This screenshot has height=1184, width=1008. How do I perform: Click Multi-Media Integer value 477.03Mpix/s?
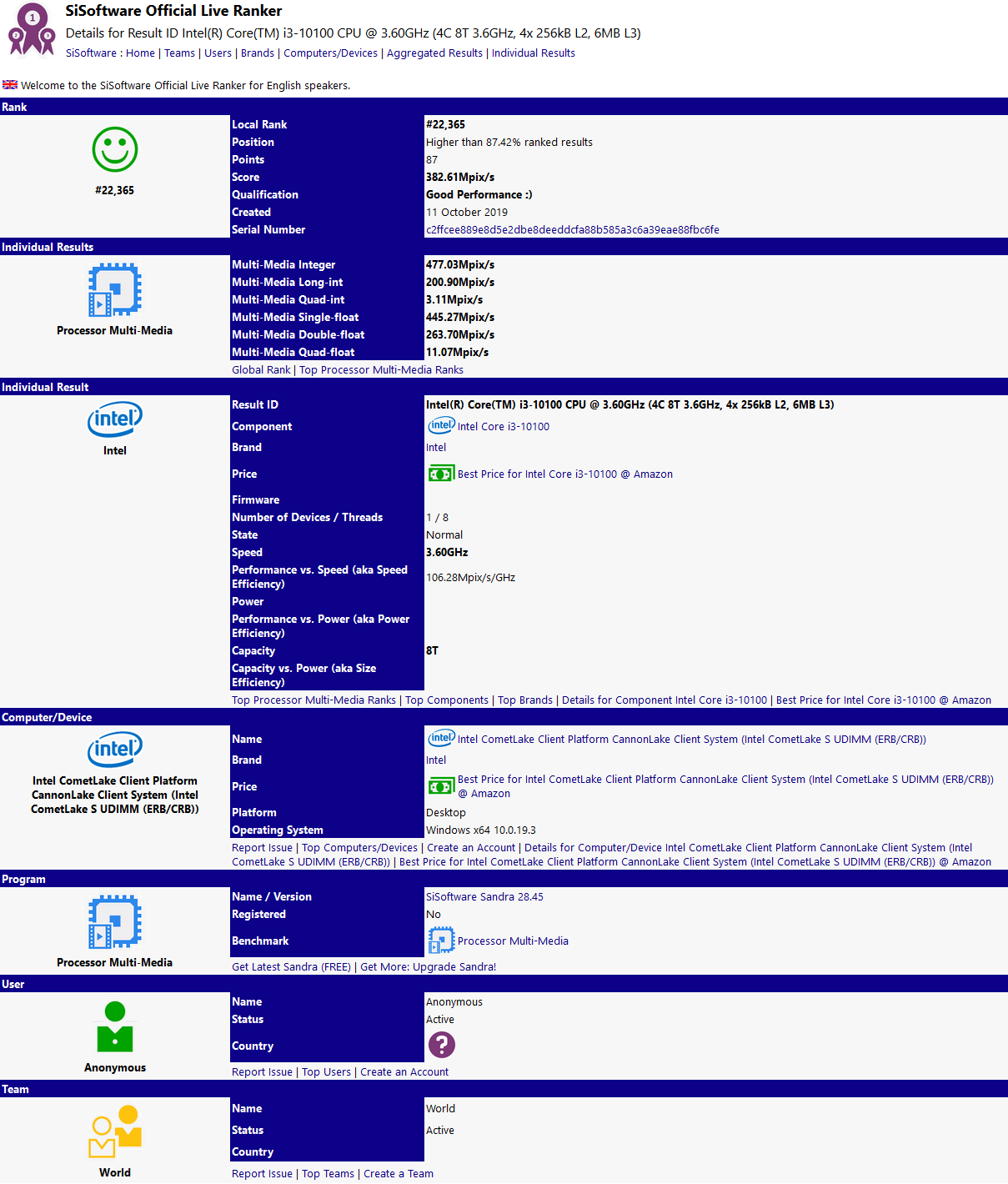[460, 265]
